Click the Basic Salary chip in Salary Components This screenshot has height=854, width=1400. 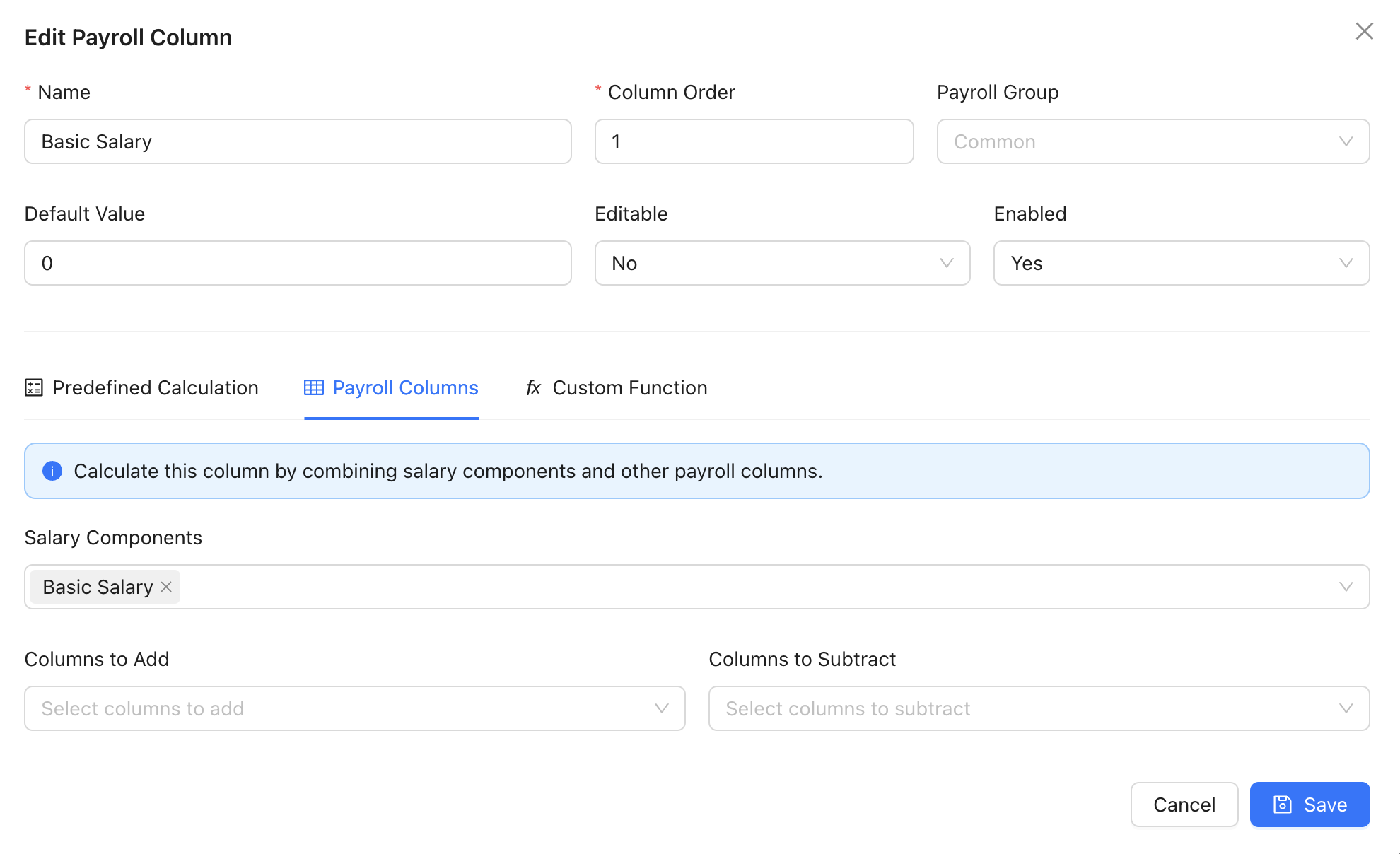point(97,587)
